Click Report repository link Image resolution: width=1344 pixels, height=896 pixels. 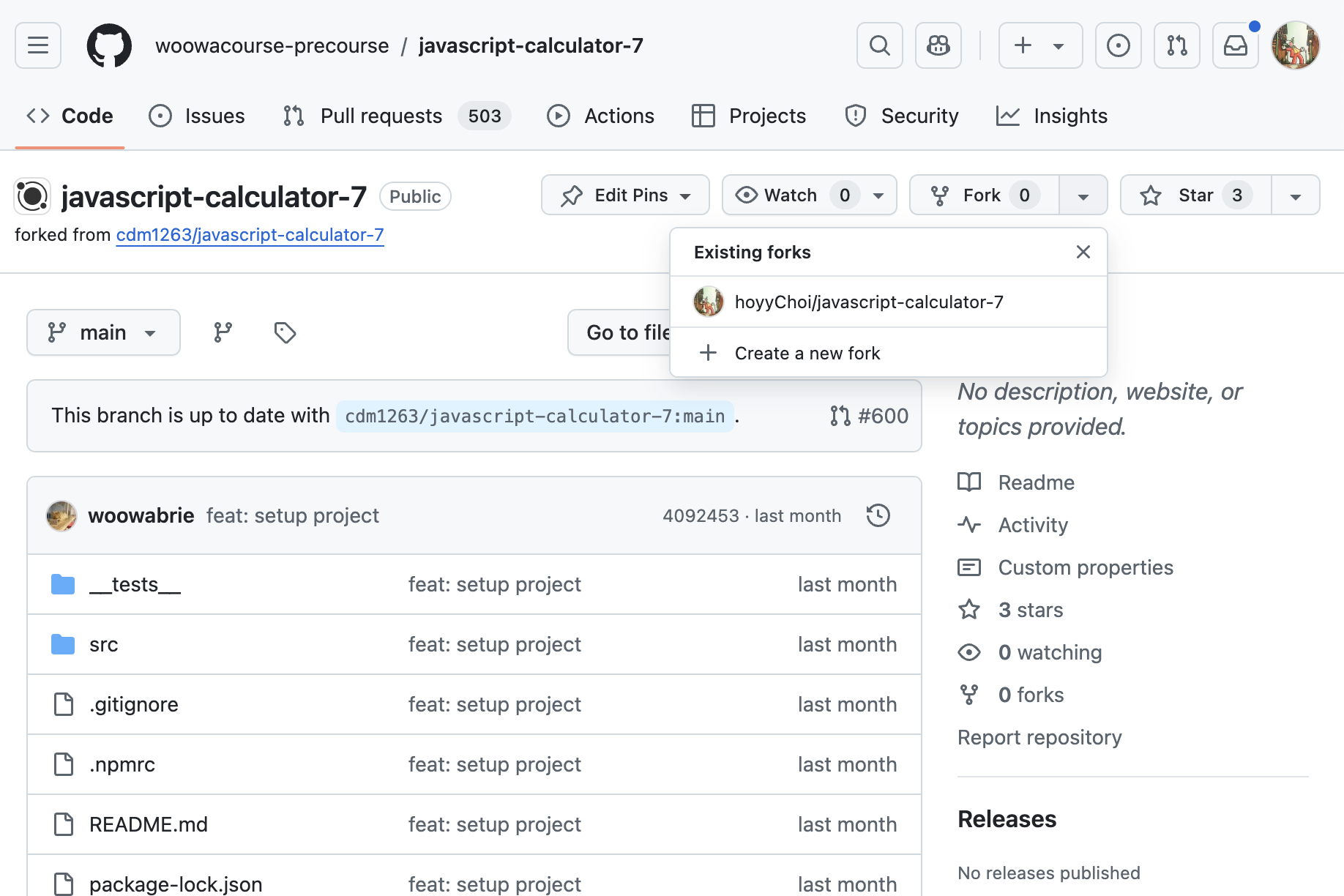pyautogui.click(x=1039, y=736)
